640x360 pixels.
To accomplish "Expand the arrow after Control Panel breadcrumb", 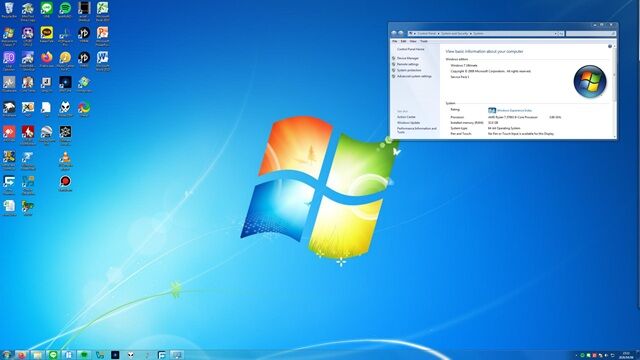I will coord(438,33).
